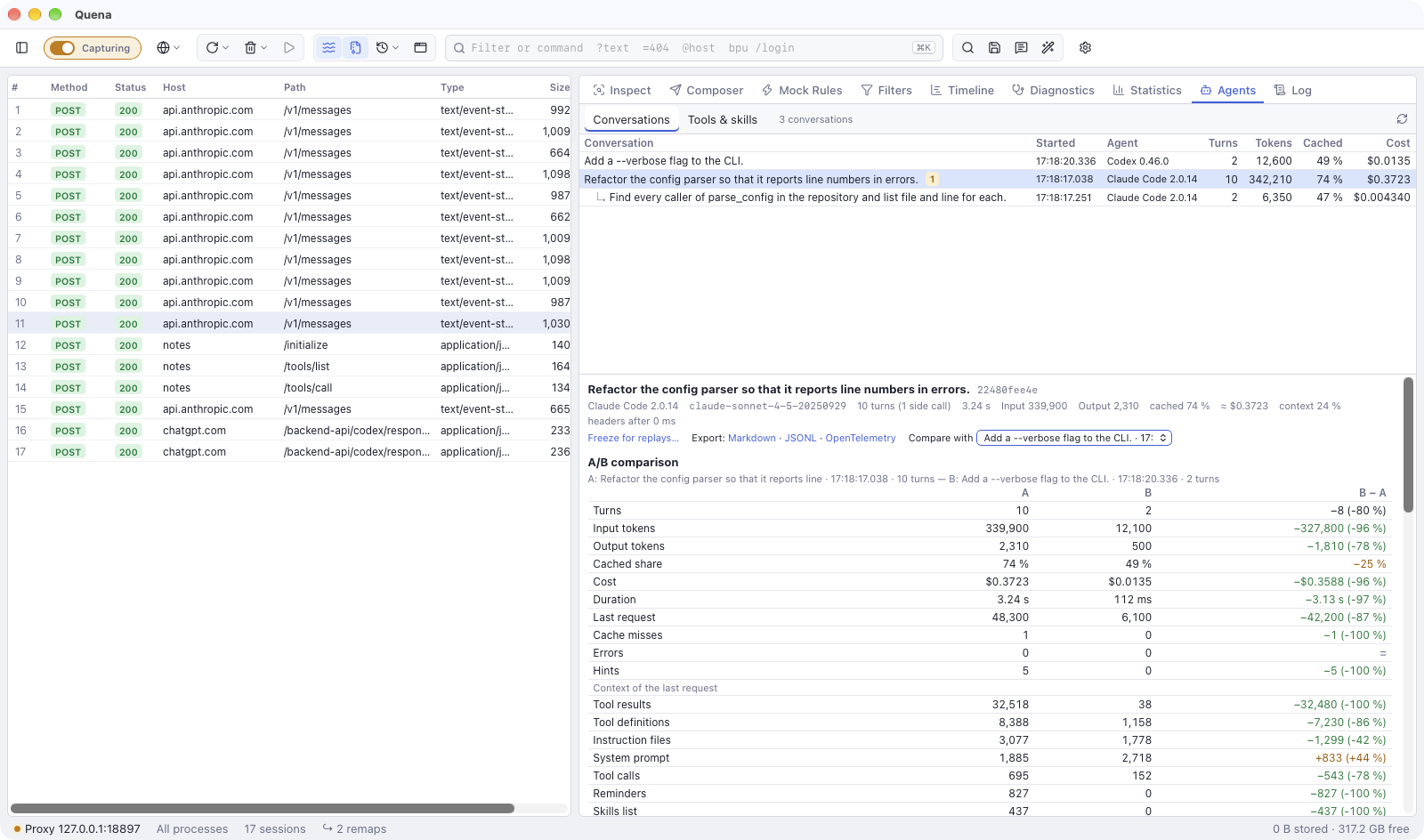Click 'All processes' in status bar

[x=192, y=828]
